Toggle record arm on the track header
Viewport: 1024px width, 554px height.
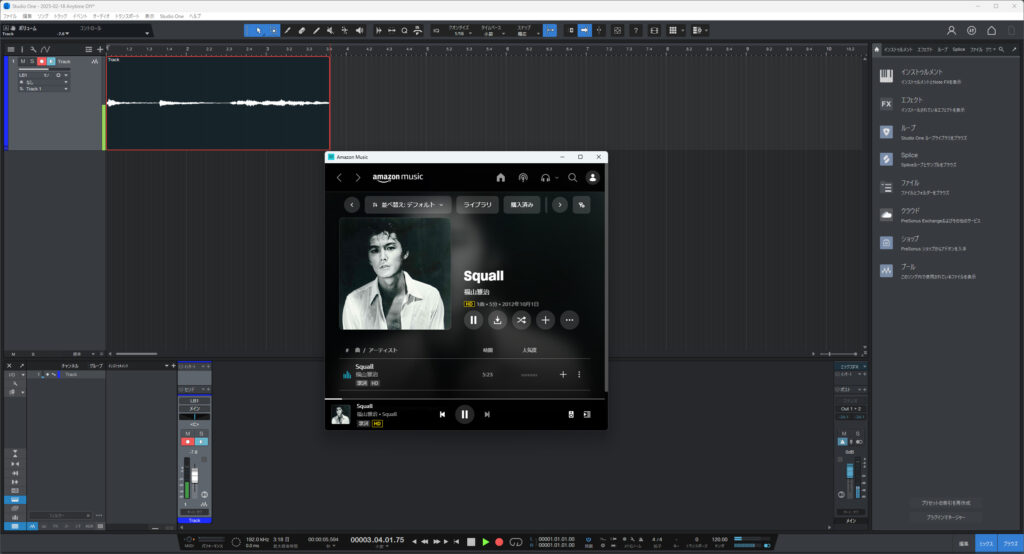click(x=41, y=62)
